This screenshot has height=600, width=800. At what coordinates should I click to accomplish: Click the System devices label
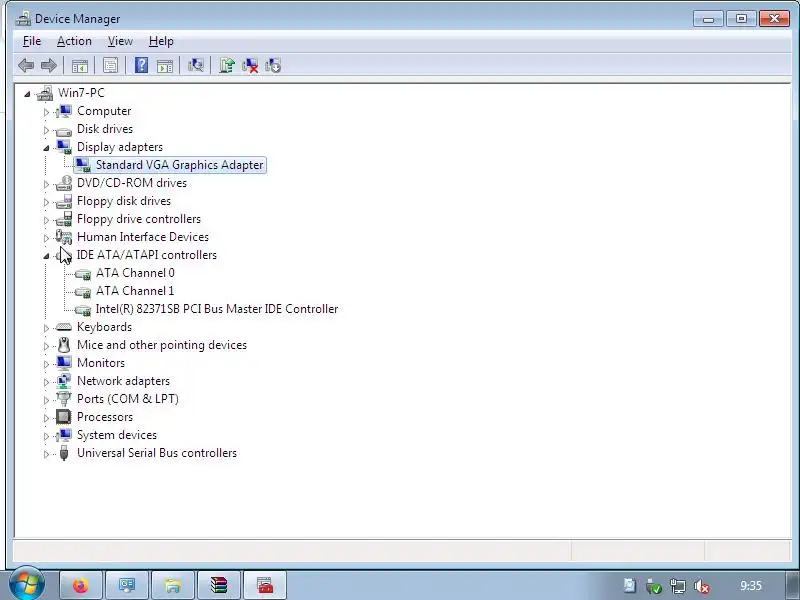click(x=117, y=435)
